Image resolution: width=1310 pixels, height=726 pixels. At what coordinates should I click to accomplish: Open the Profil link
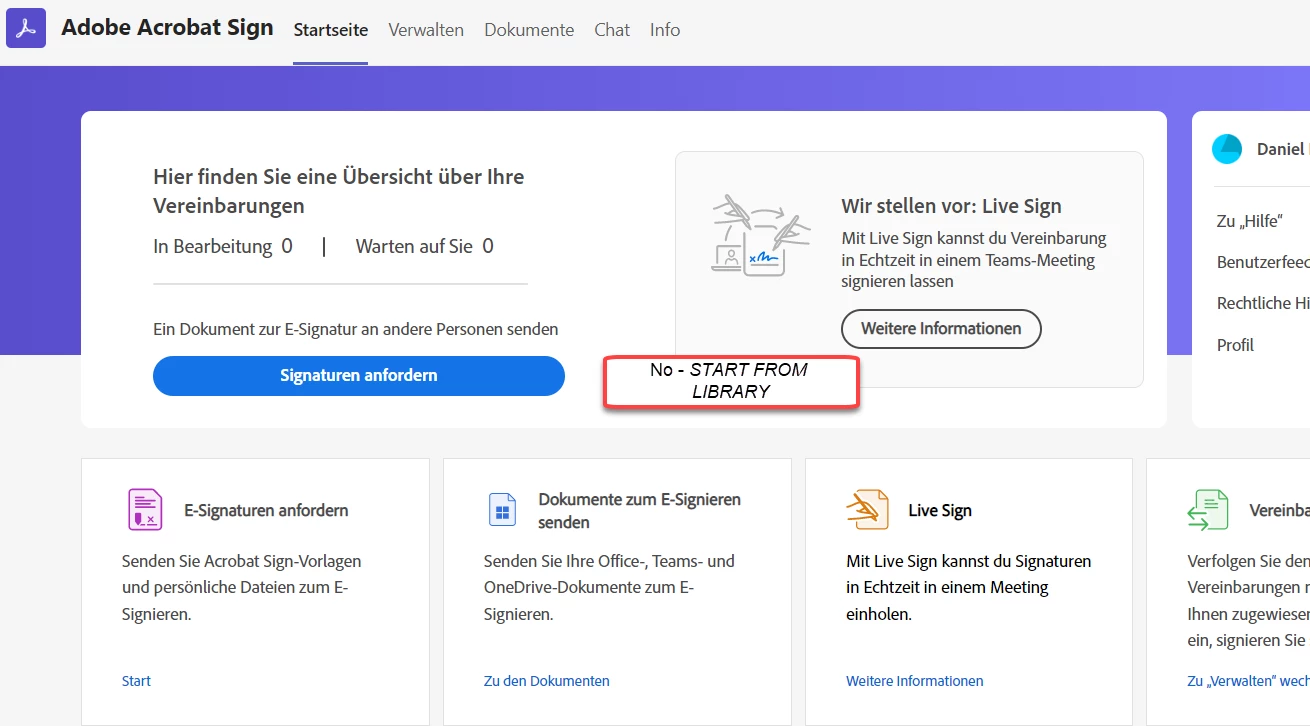(1235, 345)
